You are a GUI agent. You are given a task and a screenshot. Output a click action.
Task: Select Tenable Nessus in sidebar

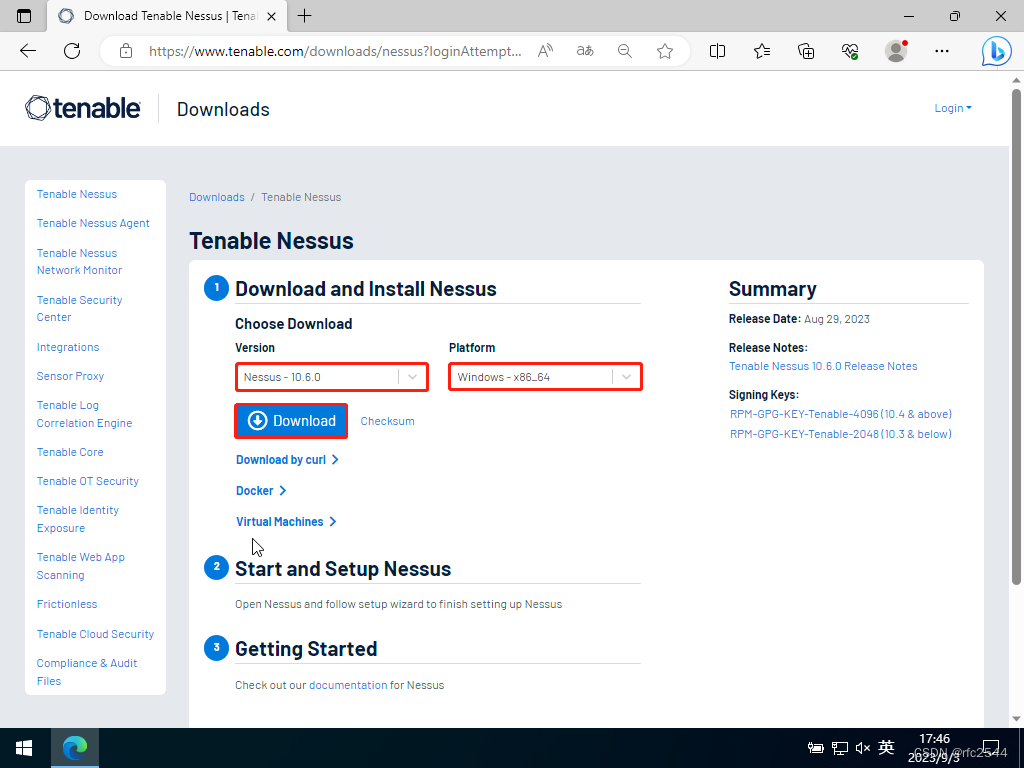pos(77,194)
